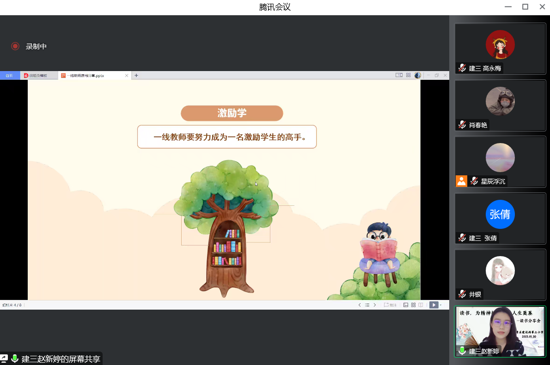Click the muted microphone icon beside 建三 高永梅
This screenshot has height=365, width=550.
pyautogui.click(x=462, y=68)
